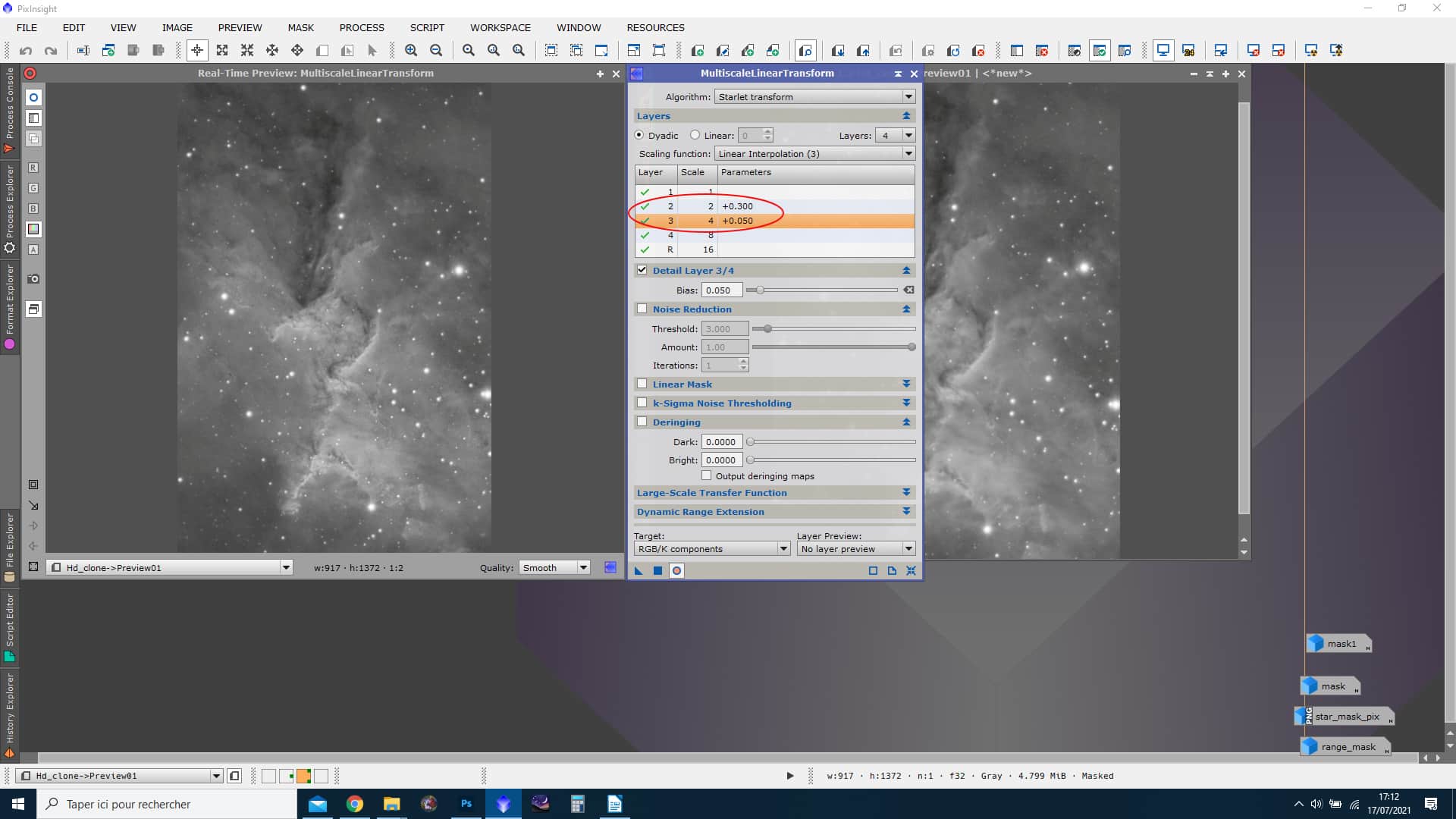Check the Output deringing maps option
1456x819 pixels.
(x=706, y=475)
